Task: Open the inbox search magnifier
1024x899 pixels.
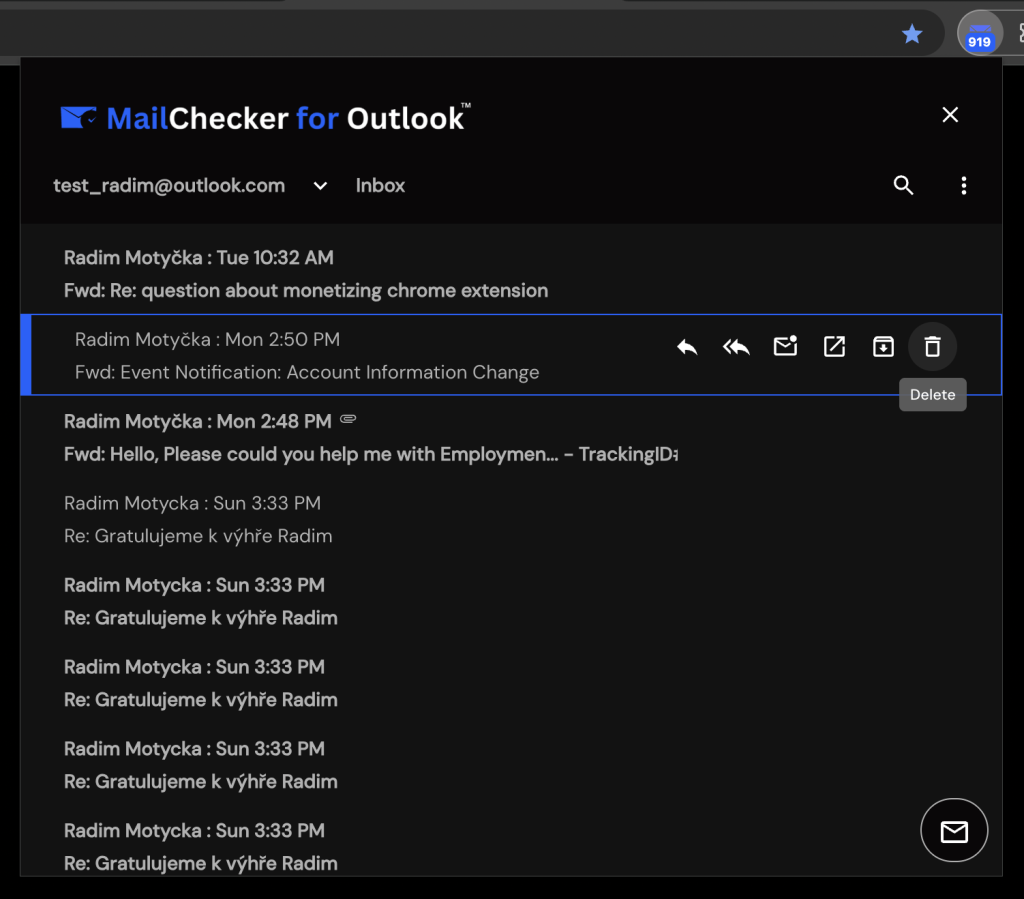Action: tap(903, 185)
